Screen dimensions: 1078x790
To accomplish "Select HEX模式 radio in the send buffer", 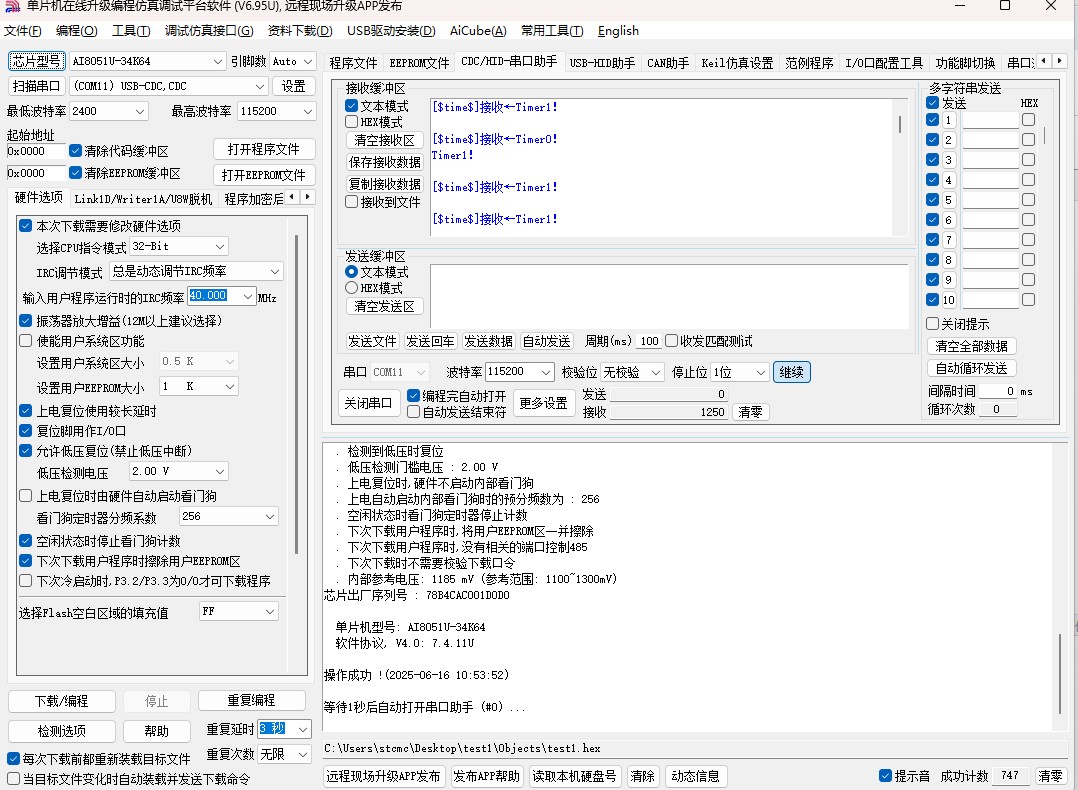I will point(352,288).
